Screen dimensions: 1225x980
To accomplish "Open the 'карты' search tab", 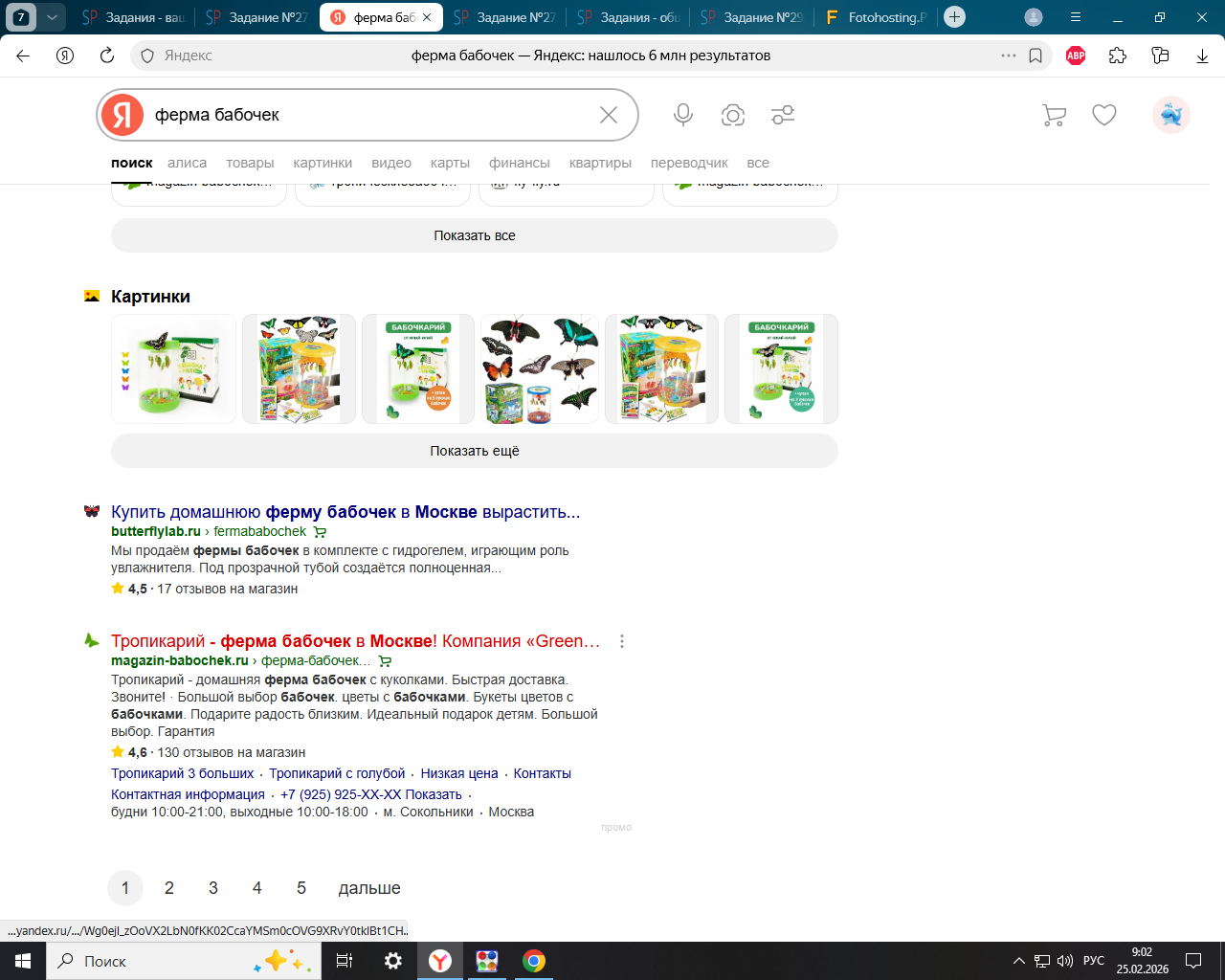I will pos(450,163).
